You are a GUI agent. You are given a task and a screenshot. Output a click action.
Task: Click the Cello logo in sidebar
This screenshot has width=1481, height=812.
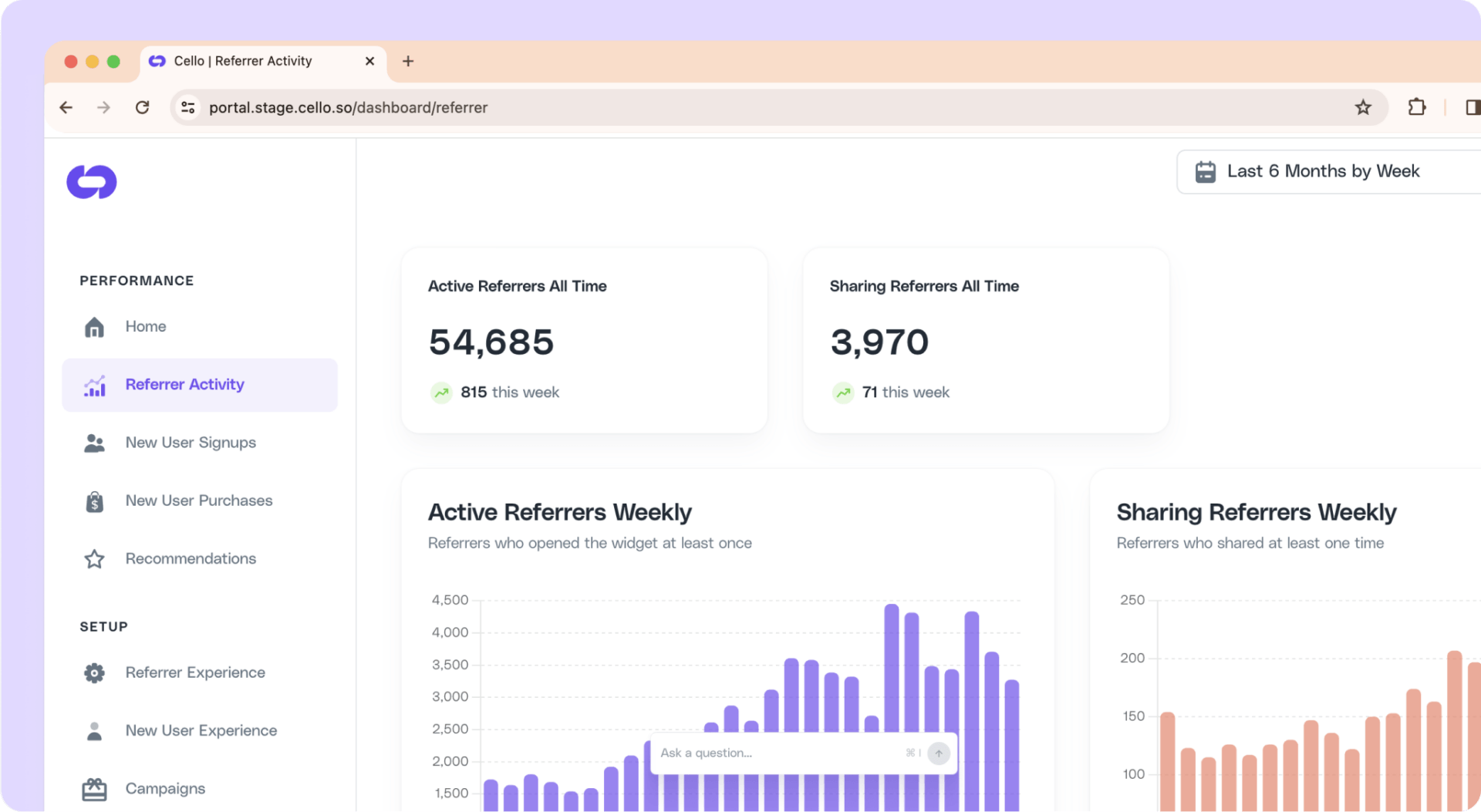(92, 182)
